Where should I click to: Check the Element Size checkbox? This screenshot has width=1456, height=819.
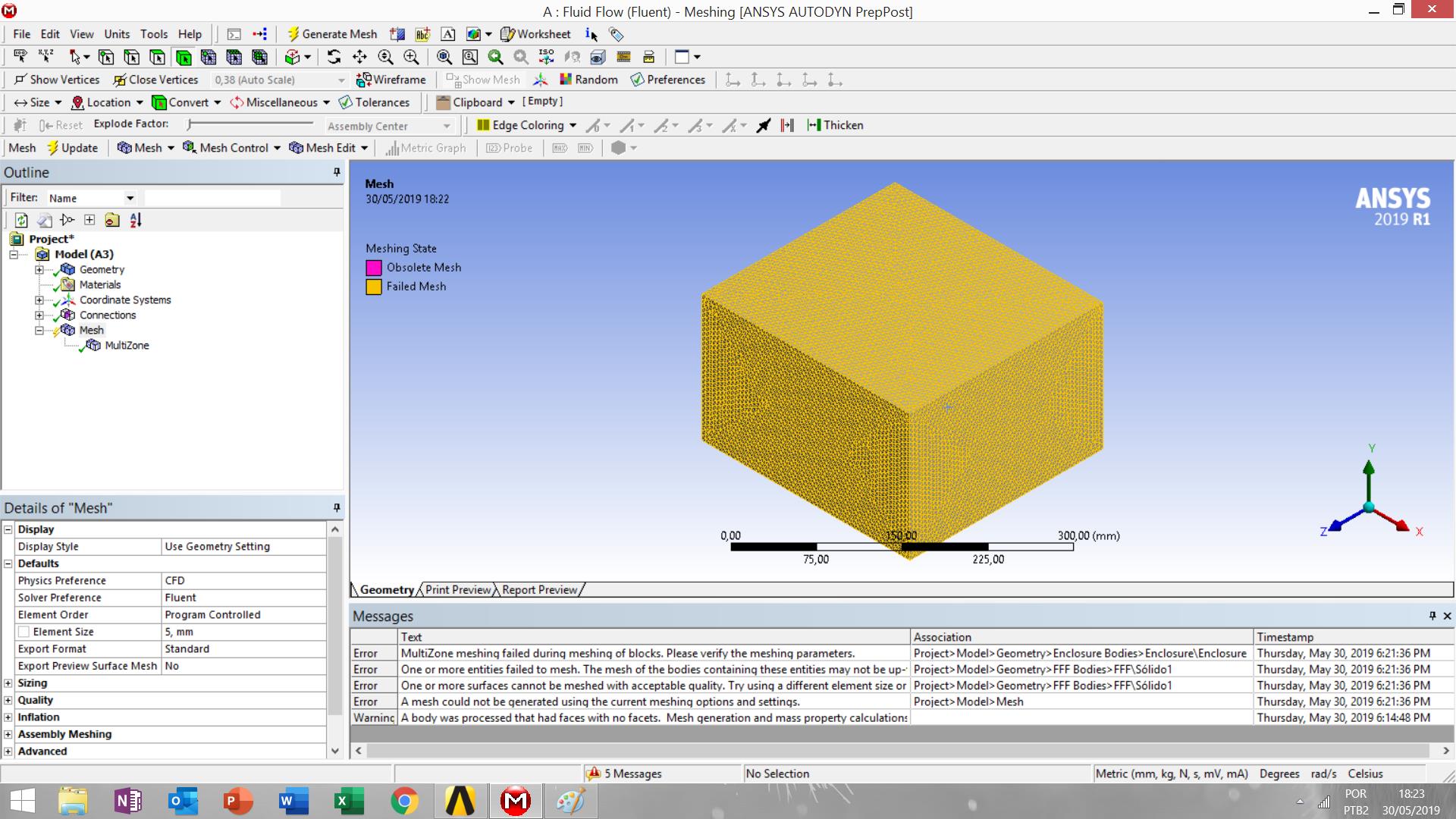24,632
